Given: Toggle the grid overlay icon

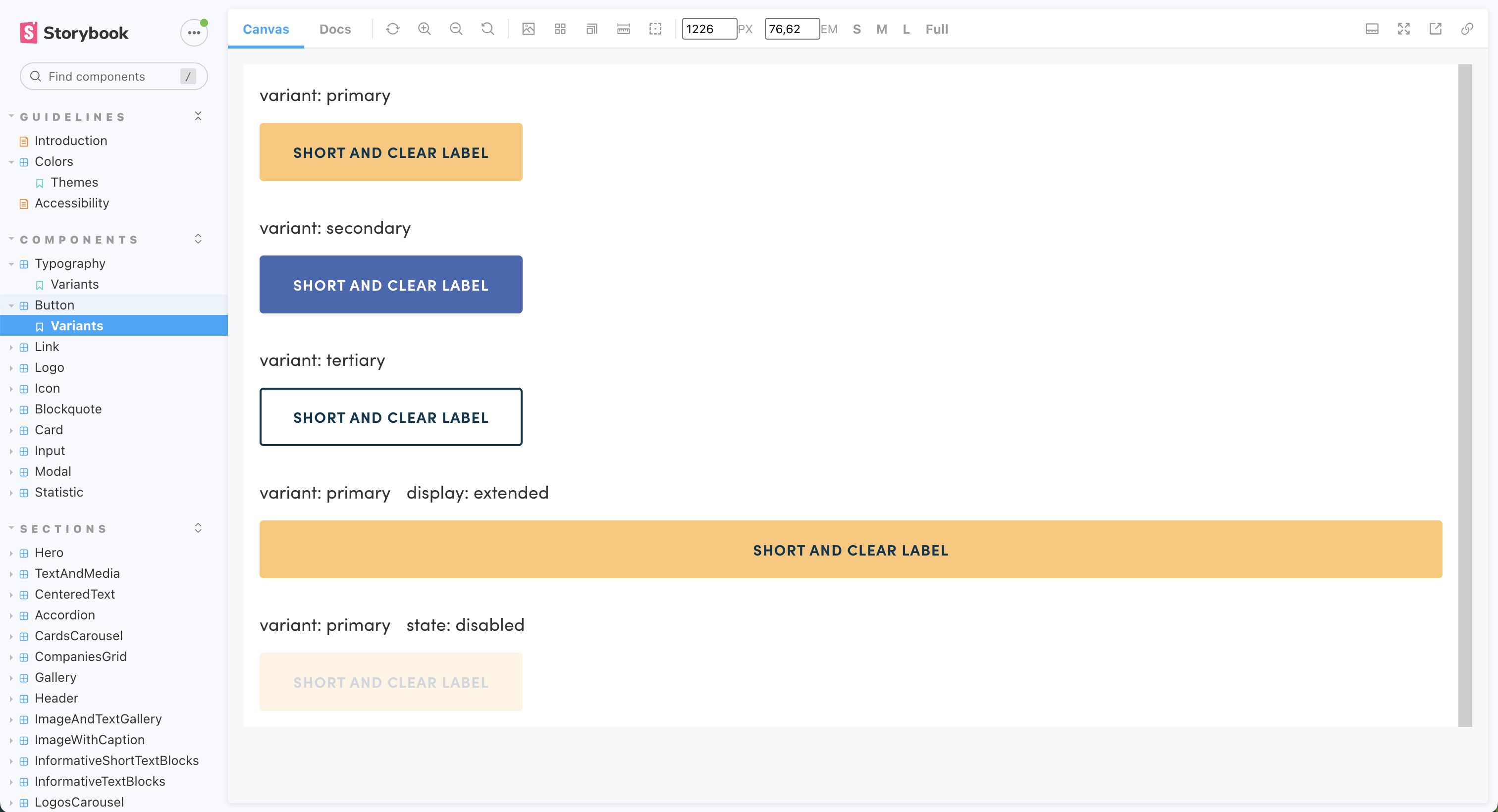Looking at the screenshot, I should pyautogui.click(x=560, y=29).
